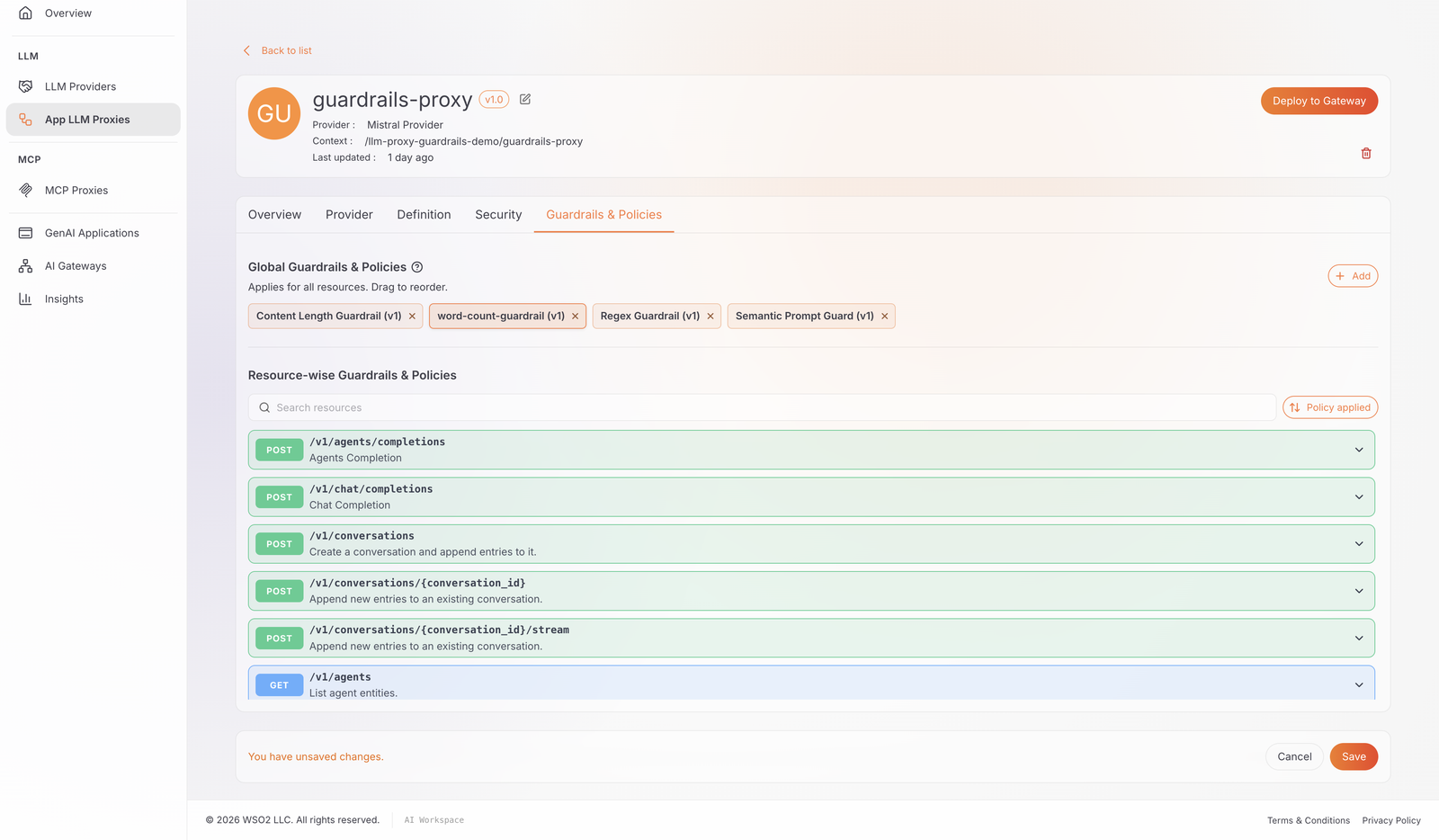1439x840 pixels.
Task: Expand the POST /v1/conversations resource
Action: coord(1359,544)
